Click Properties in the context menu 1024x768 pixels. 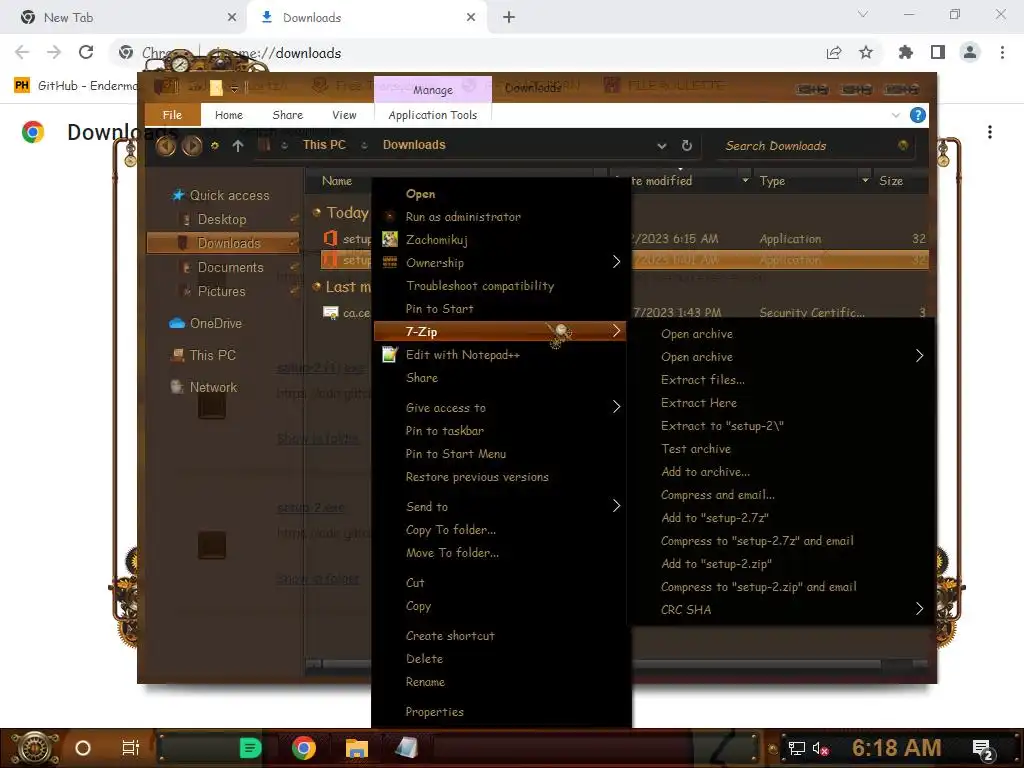434,712
